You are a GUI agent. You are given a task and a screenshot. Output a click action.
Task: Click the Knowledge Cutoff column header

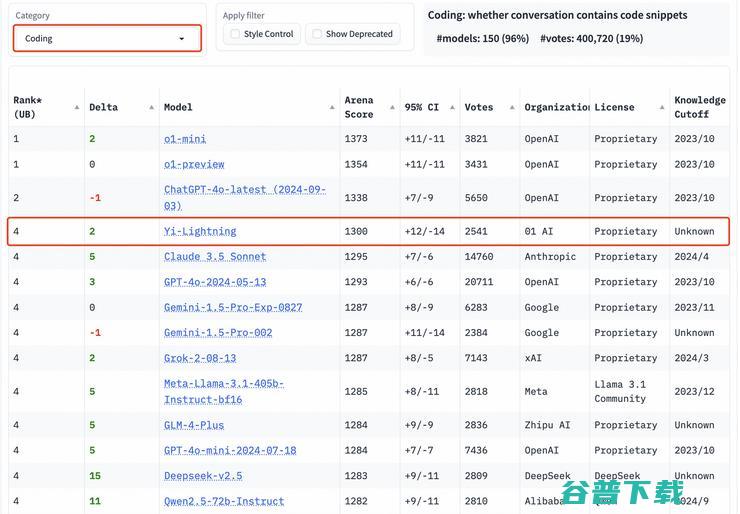tap(699, 107)
